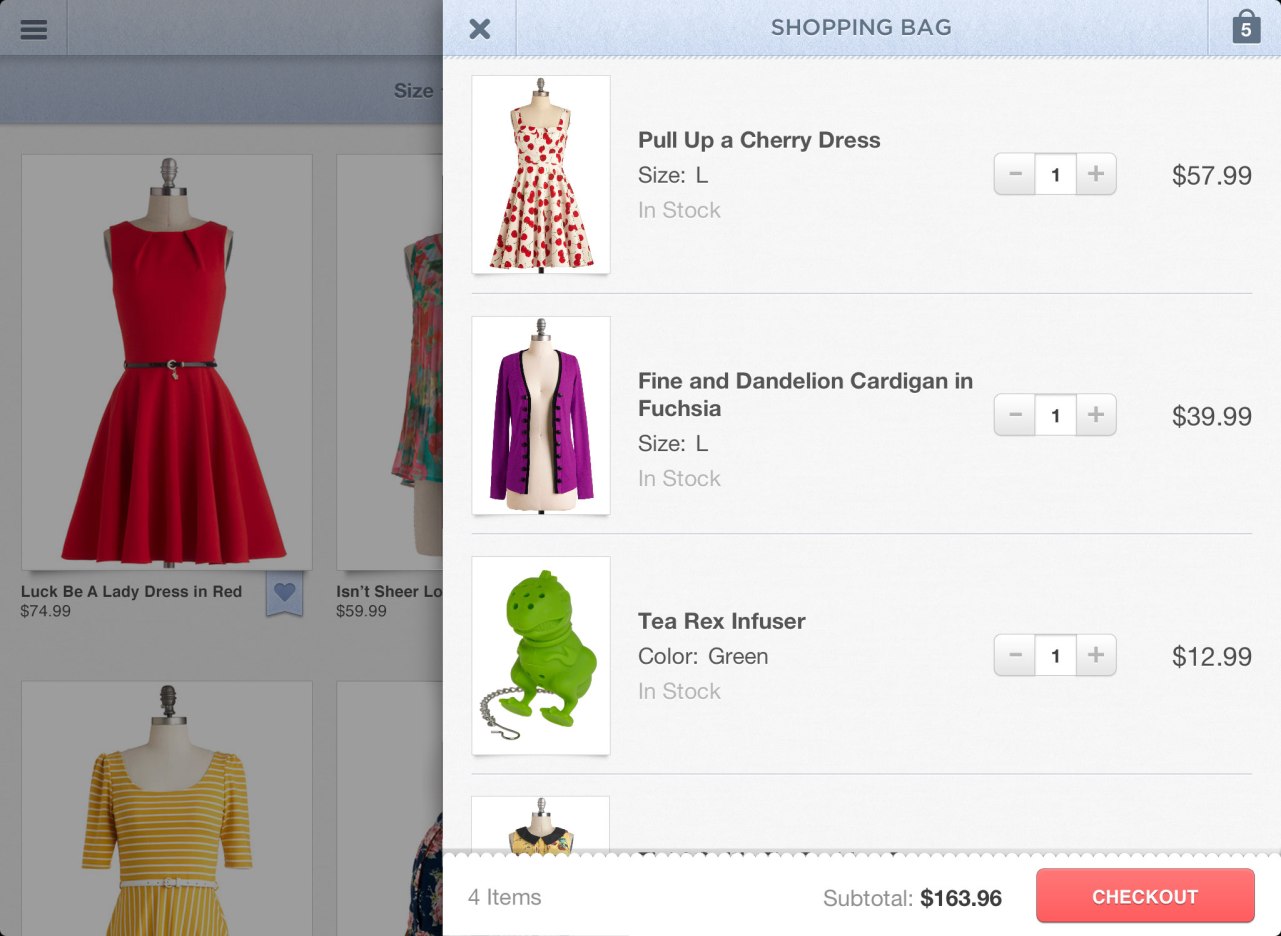Open the green Tea Rex Infuser thumbnail
The width and height of the screenshot is (1281, 936).
click(541, 655)
